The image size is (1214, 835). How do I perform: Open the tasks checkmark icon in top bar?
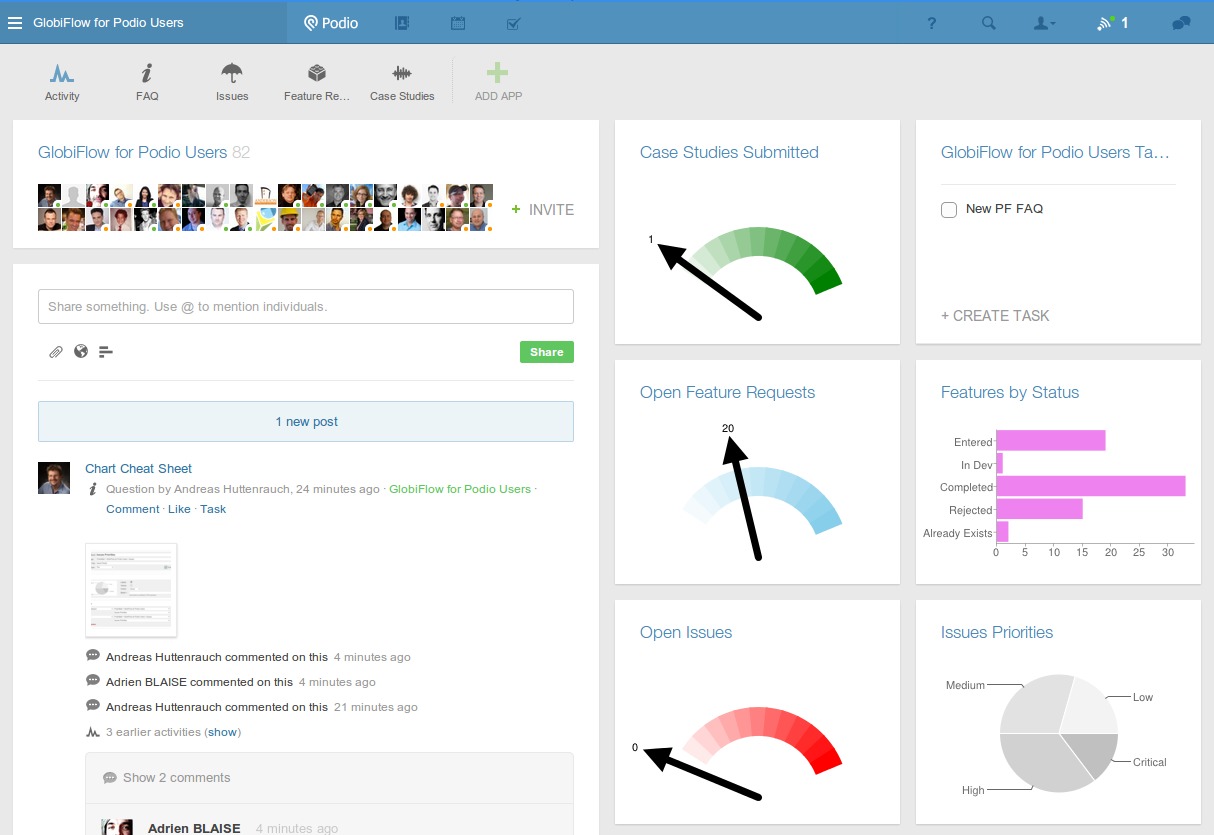(513, 22)
